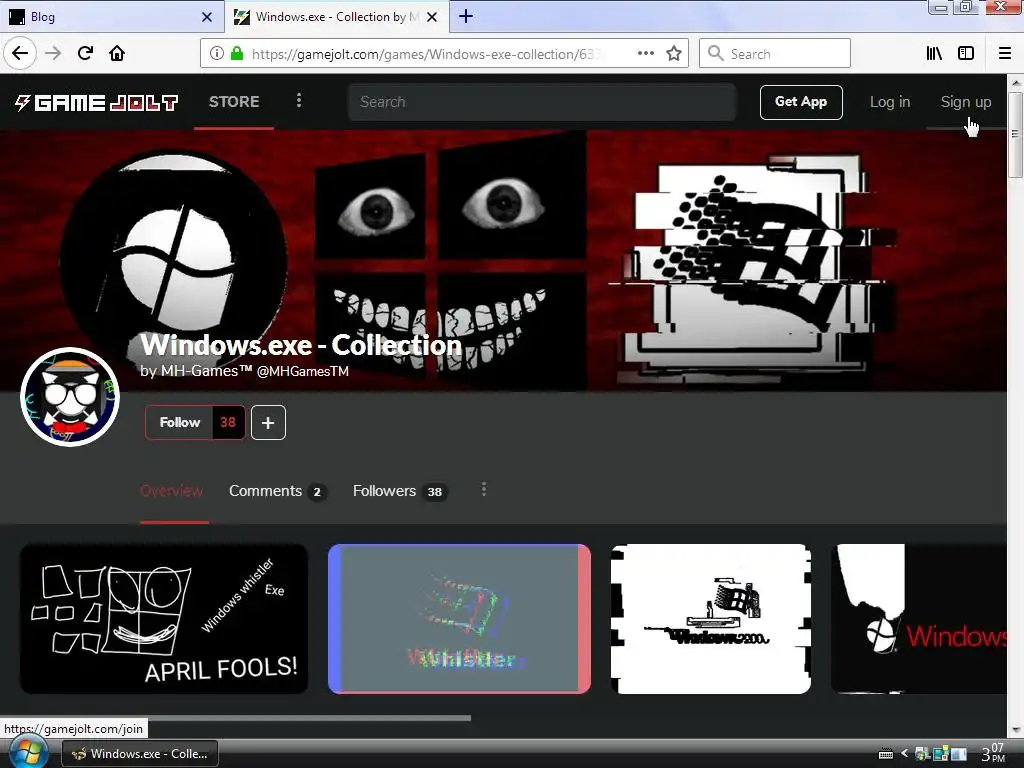The width and height of the screenshot is (1024, 768).
Task: Add collection using the plus button
Action: tap(268, 423)
